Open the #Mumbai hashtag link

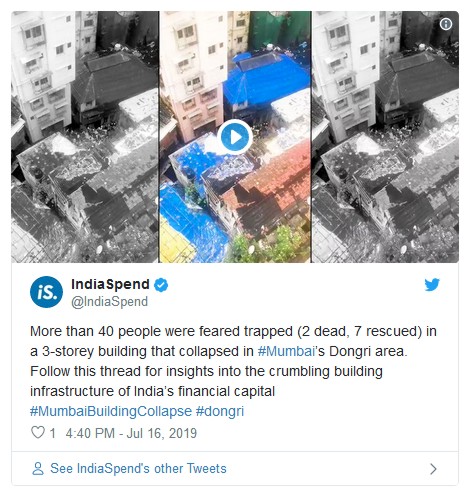pyautogui.click(x=286, y=351)
